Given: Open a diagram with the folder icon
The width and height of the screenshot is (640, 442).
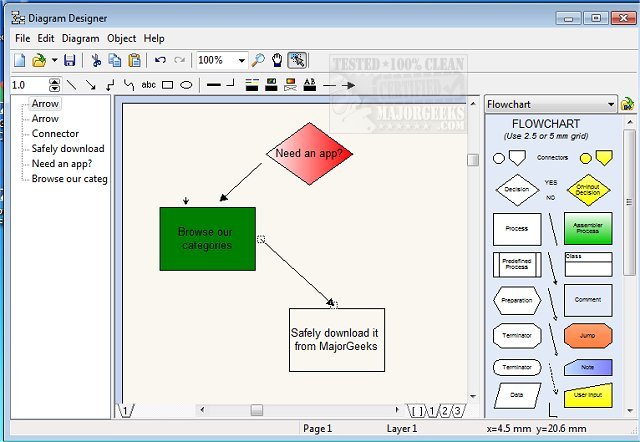Looking at the screenshot, I should pos(39,60).
